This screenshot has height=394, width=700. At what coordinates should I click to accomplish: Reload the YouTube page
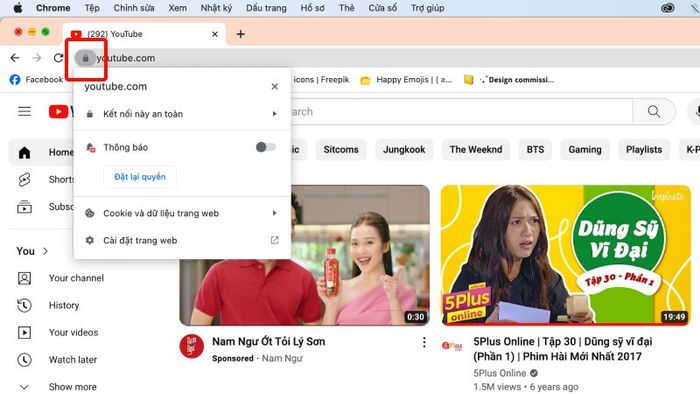58,58
